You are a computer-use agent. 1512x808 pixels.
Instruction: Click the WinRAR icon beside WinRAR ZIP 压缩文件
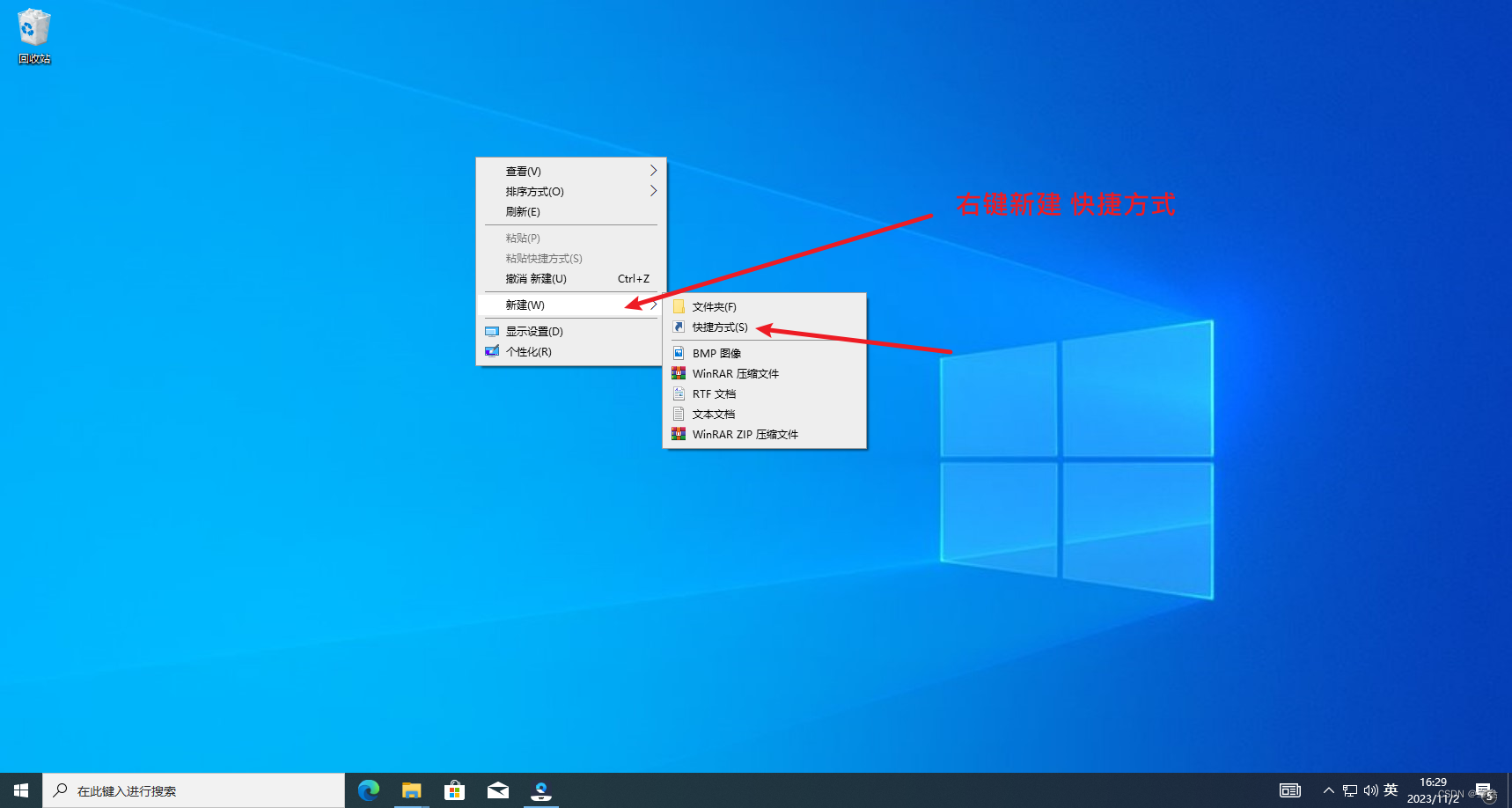coord(679,434)
